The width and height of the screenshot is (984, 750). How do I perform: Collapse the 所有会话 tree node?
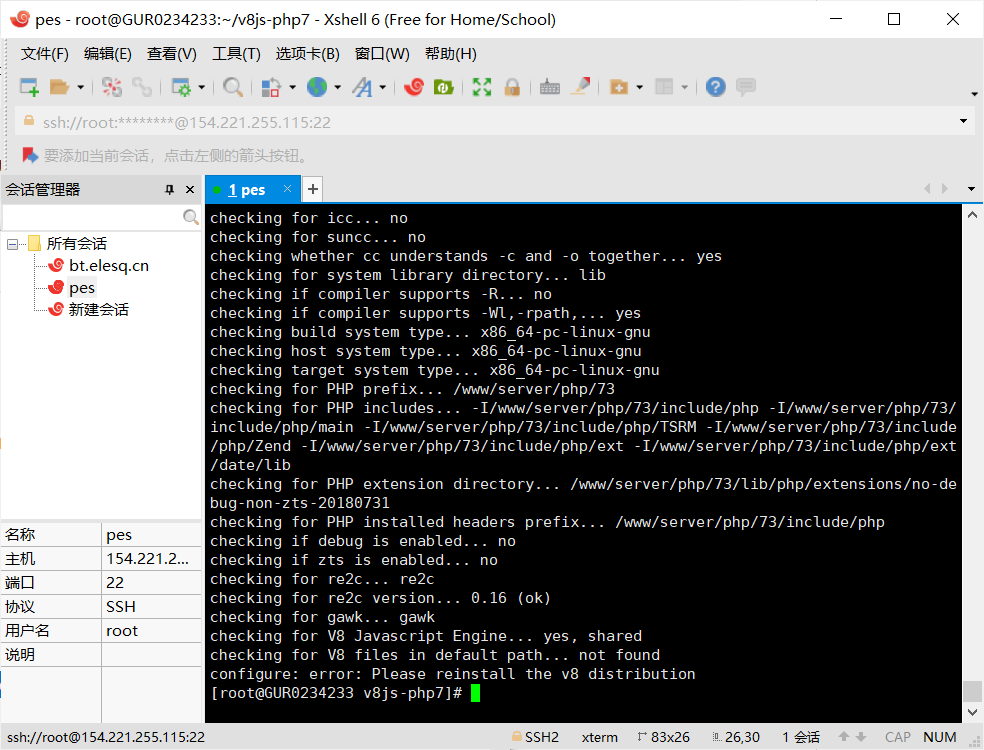12,244
